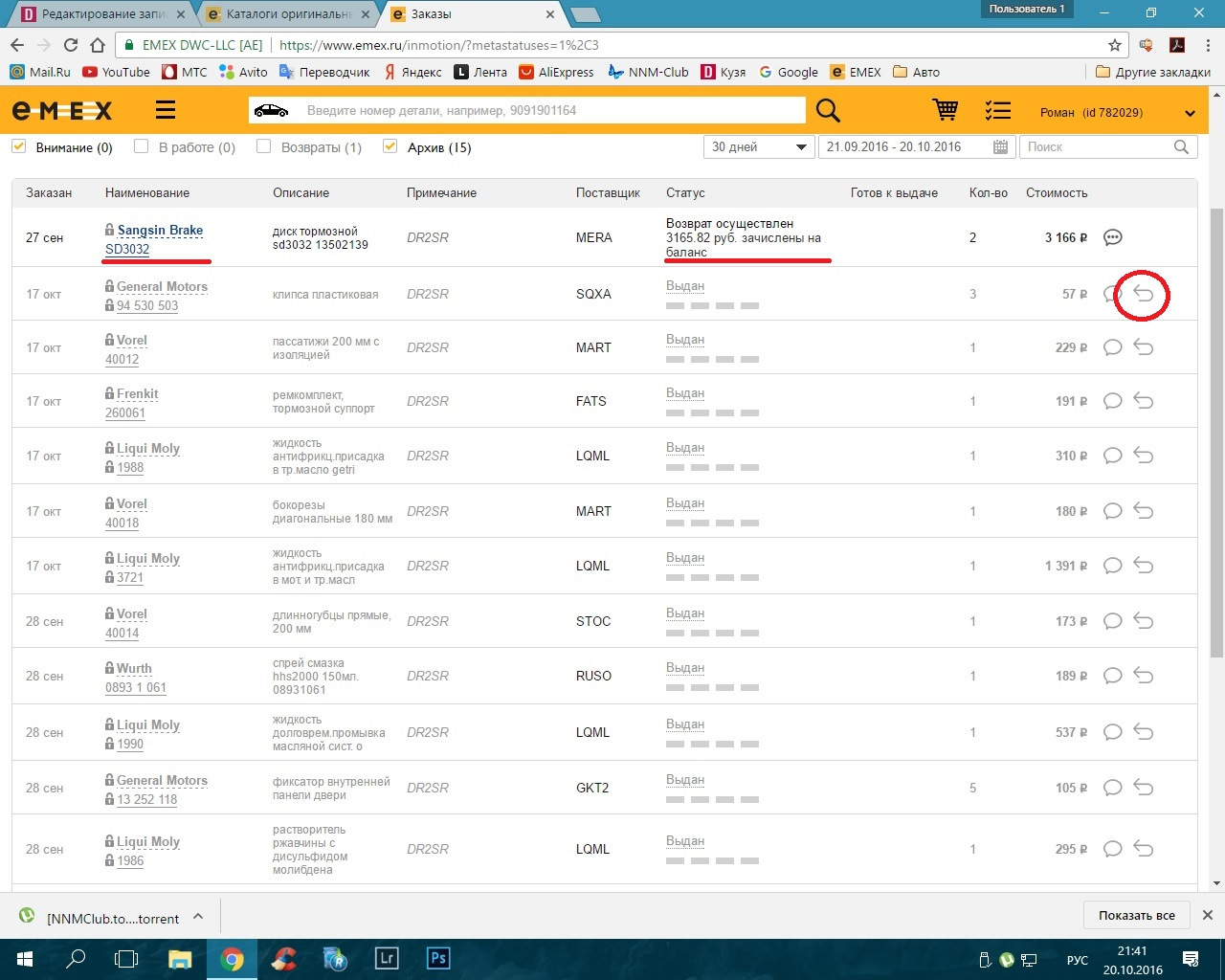Open comments for Frenkit 260061 order

1112,401
